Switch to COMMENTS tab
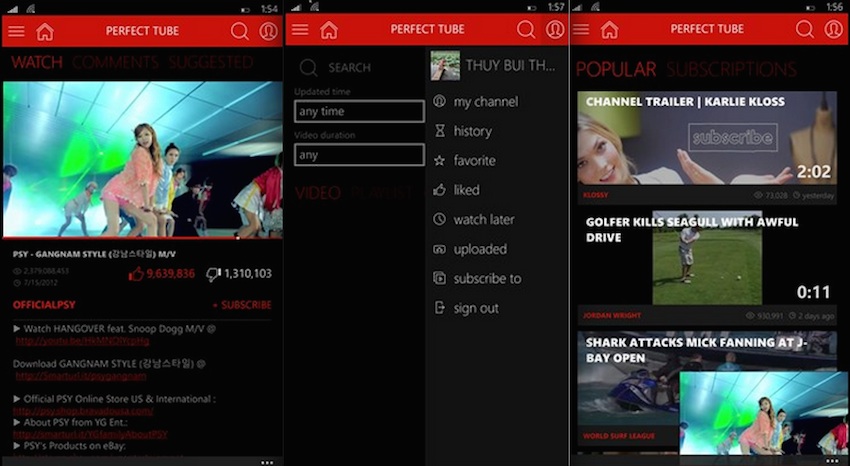The height and width of the screenshot is (466, 850). (x=115, y=62)
